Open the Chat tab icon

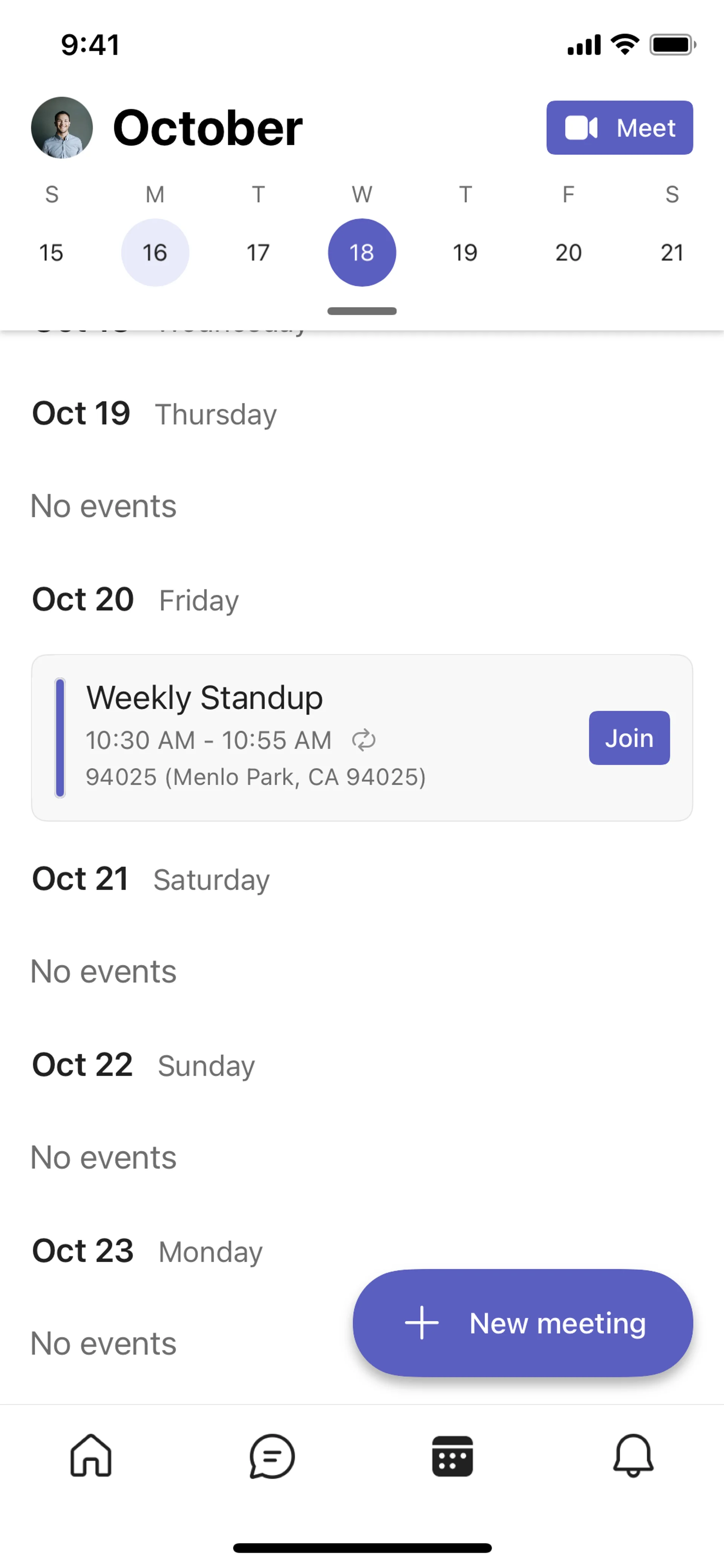pos(271,1455)
